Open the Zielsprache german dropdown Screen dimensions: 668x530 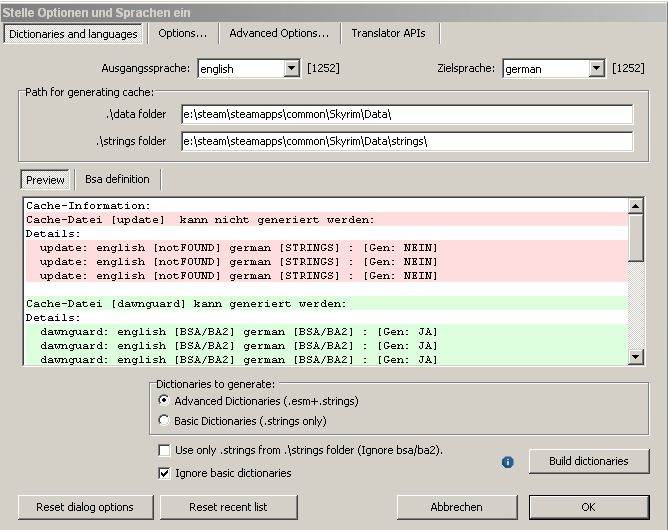point(597,69)
